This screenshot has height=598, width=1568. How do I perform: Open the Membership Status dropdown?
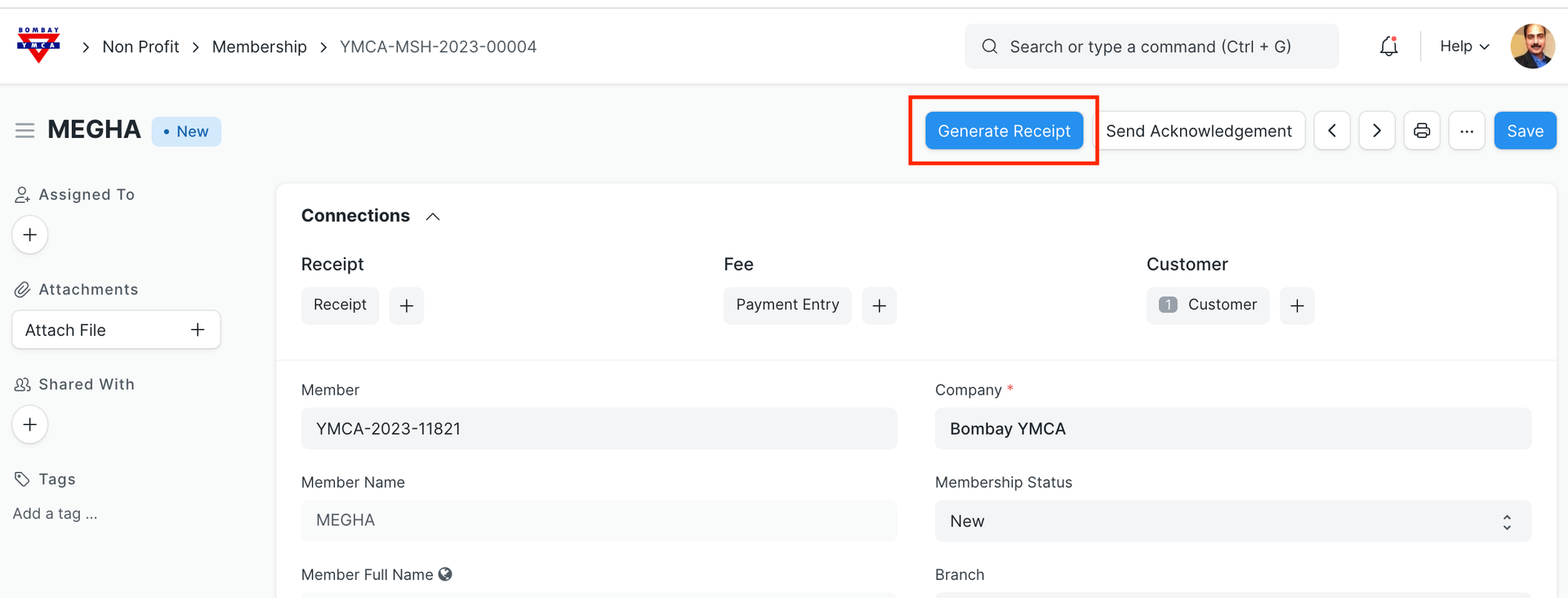pos(1232,521)
